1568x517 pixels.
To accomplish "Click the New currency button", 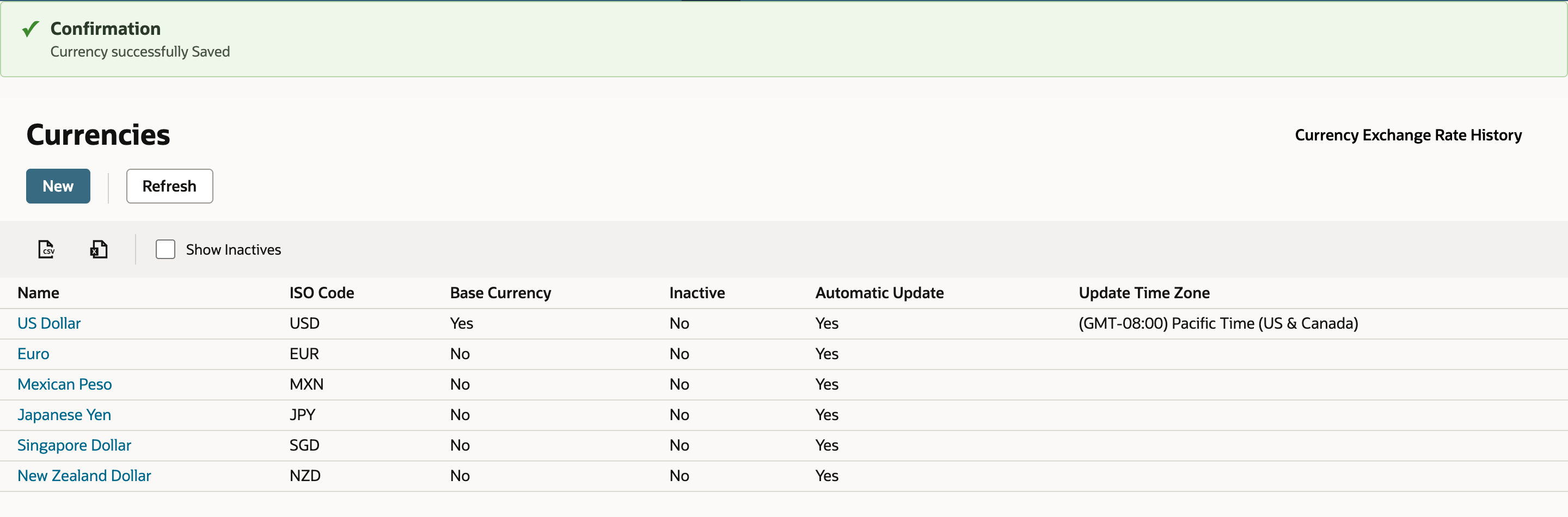I will [58, 186].
